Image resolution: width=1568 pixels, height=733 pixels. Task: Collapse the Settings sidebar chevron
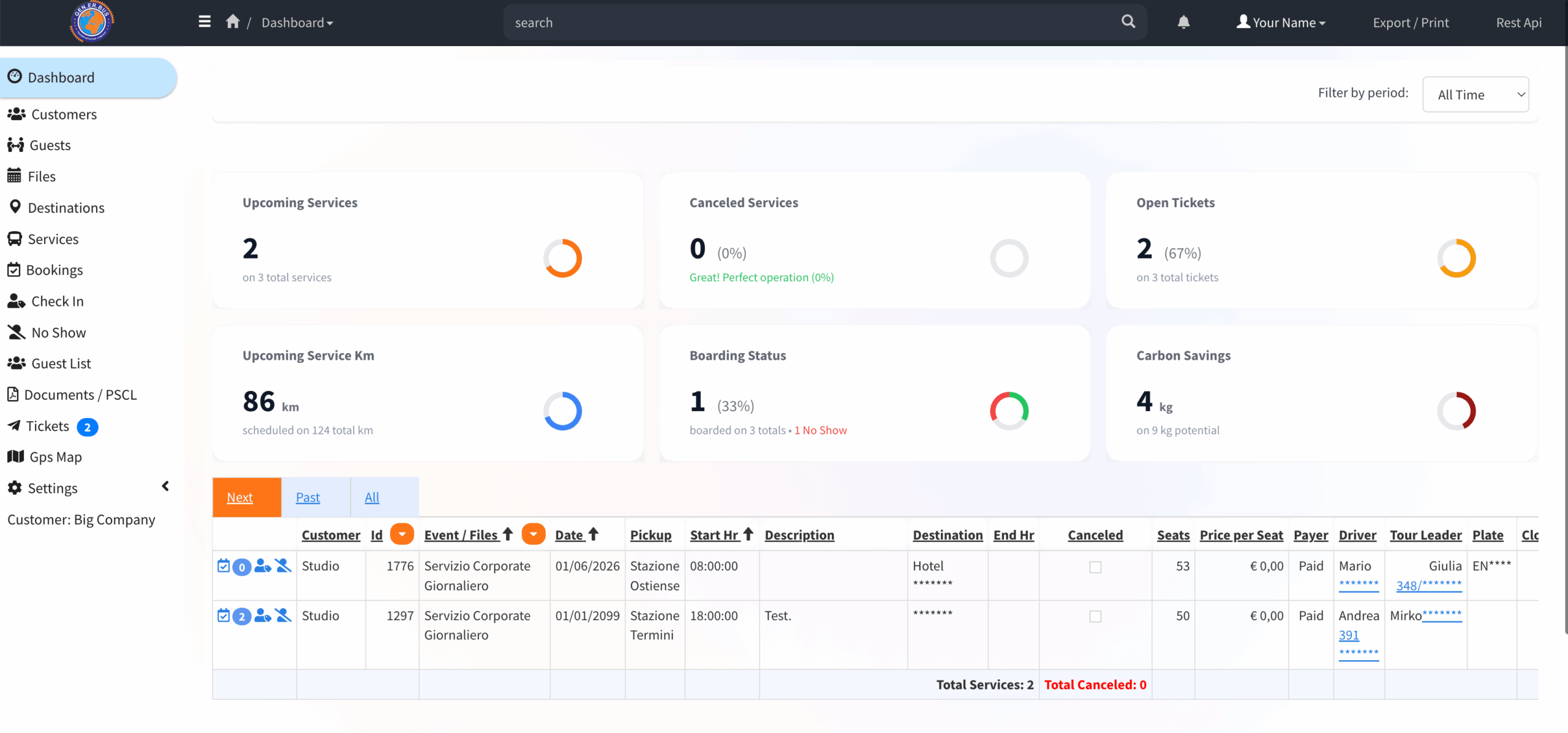click(x=165, y=486)
